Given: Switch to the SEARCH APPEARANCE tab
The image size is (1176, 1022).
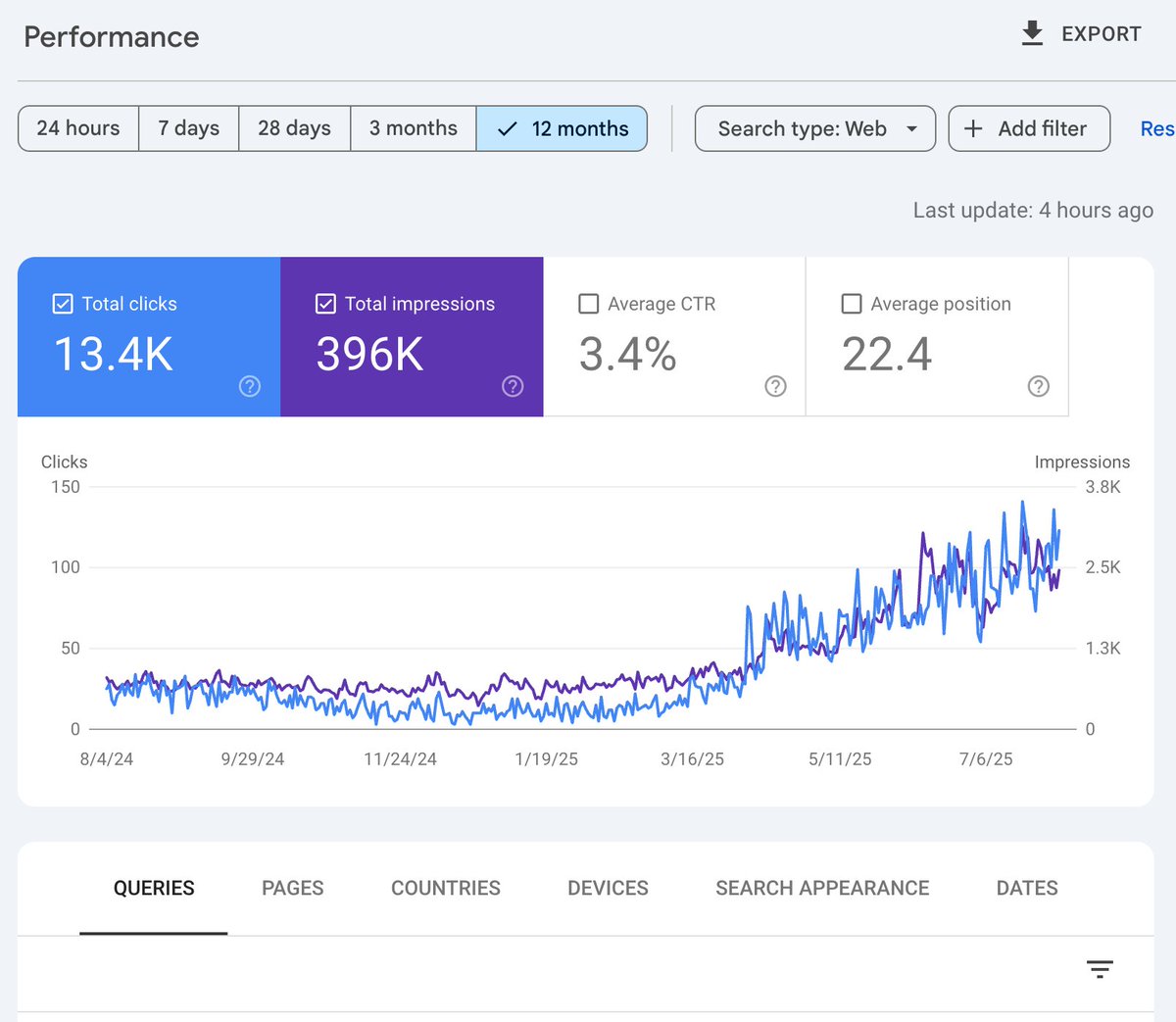Looking at the screenshot, I should click(x=821, y=888).
